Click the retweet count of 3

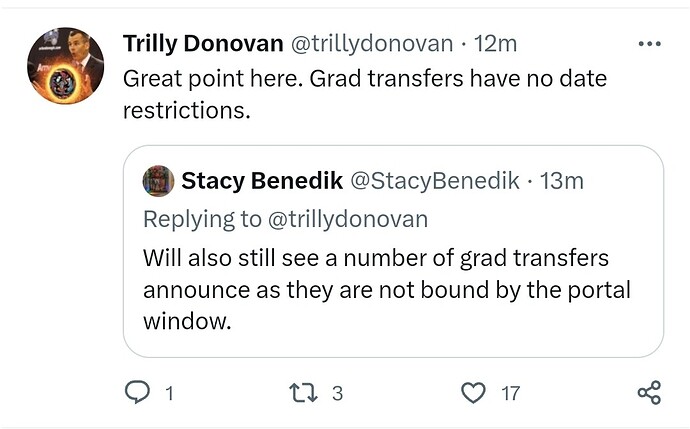pyautogui.click(x=337, y=393)
